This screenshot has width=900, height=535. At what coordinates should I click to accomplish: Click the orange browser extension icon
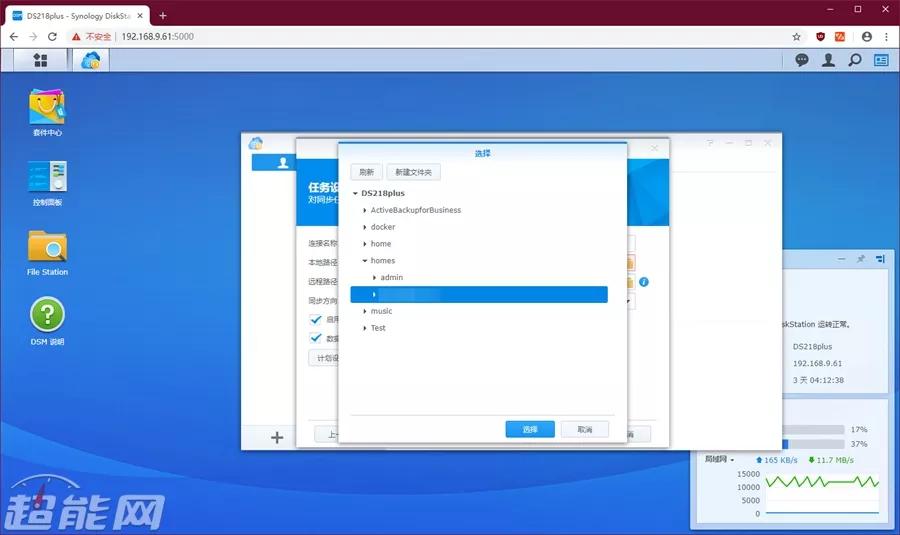(840, 37)
